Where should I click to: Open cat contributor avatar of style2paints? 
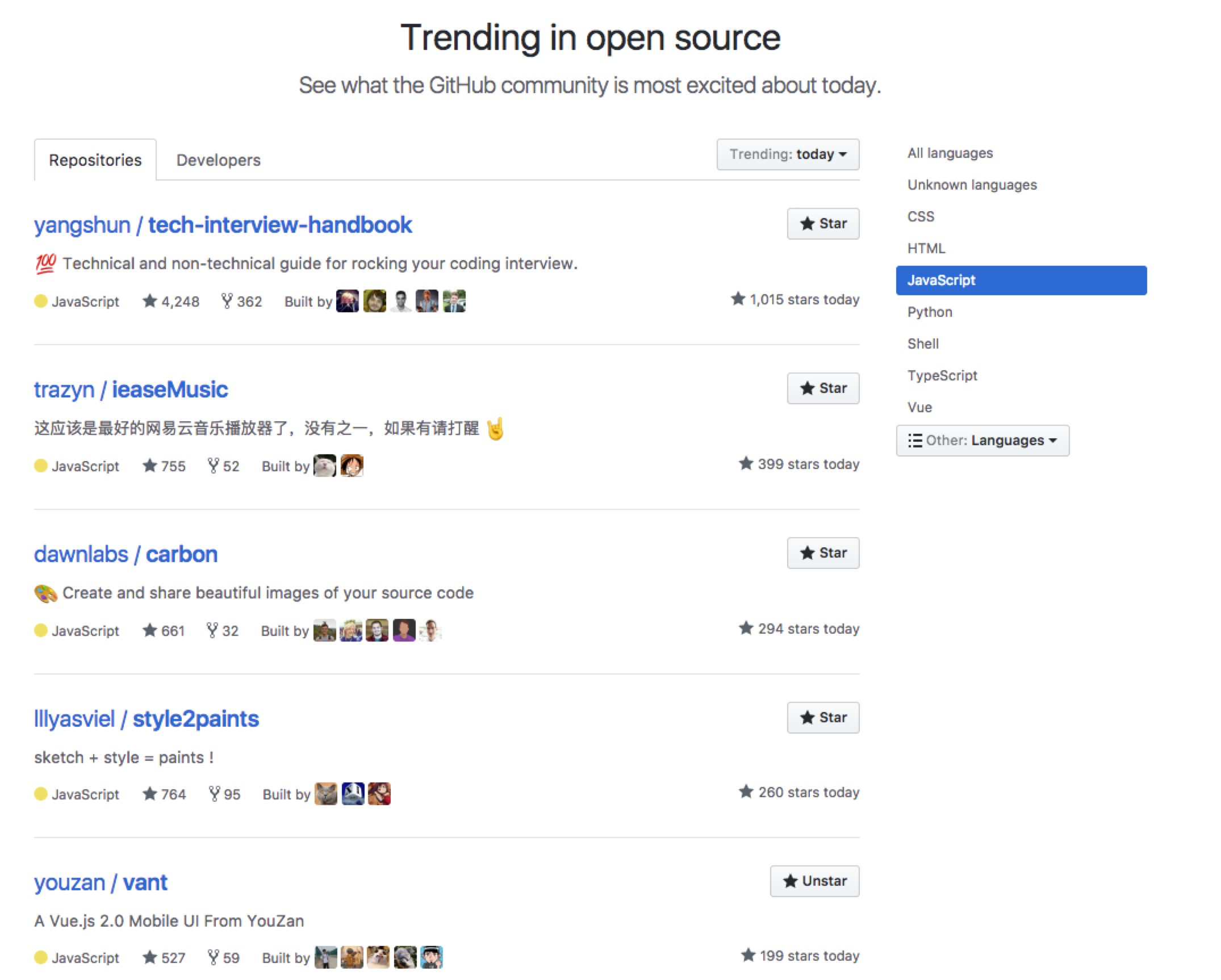click(x=326, y=794)
